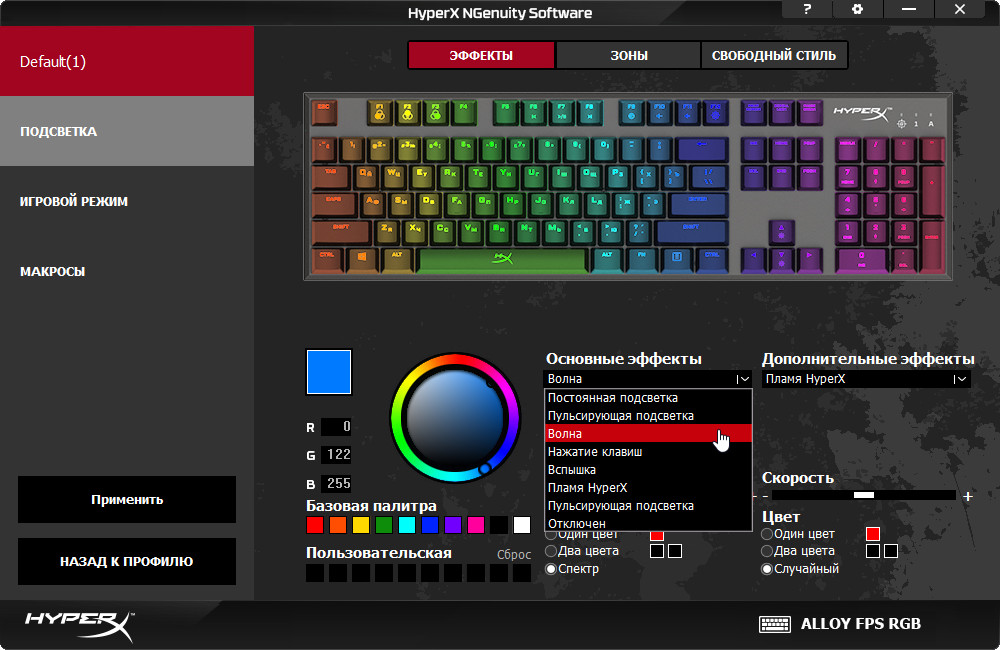
Task: Click the Применить button
Action: [x=127, y=499]
